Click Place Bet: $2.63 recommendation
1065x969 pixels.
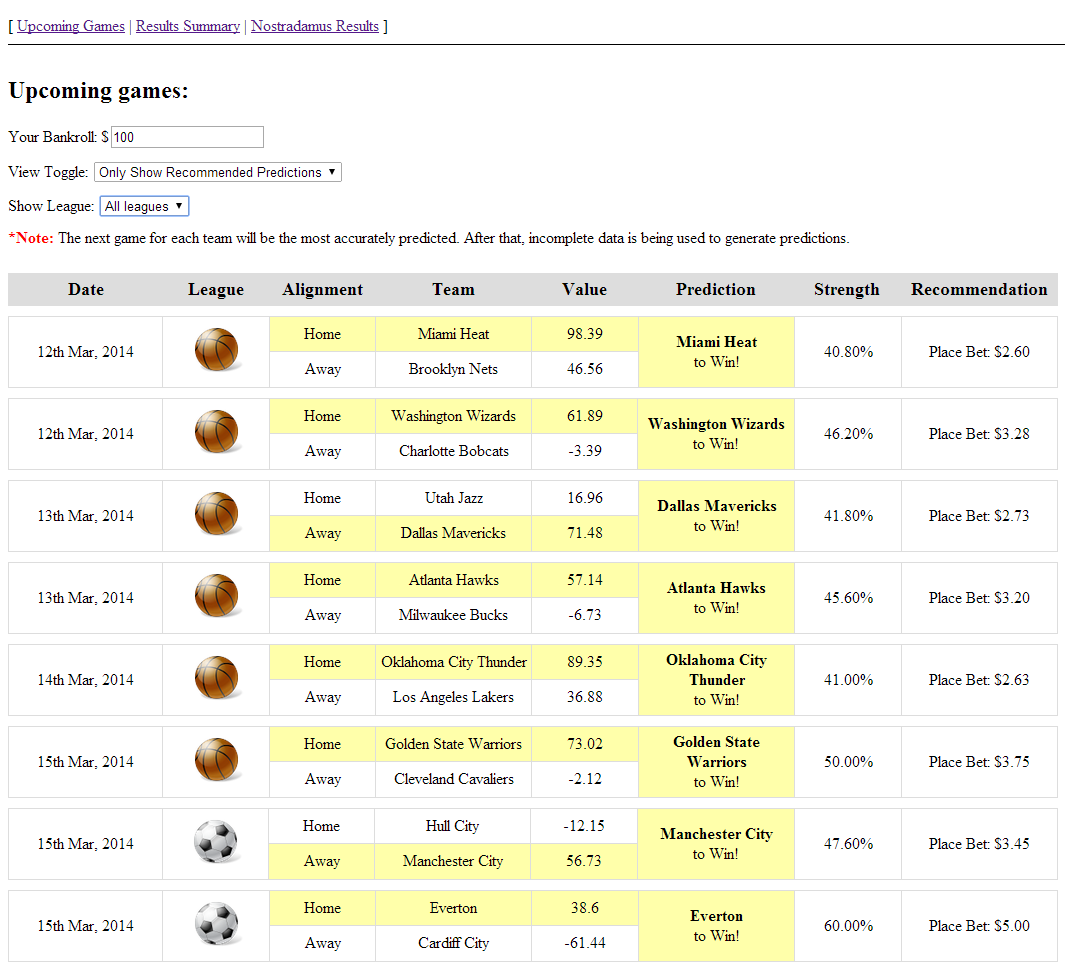979,680
